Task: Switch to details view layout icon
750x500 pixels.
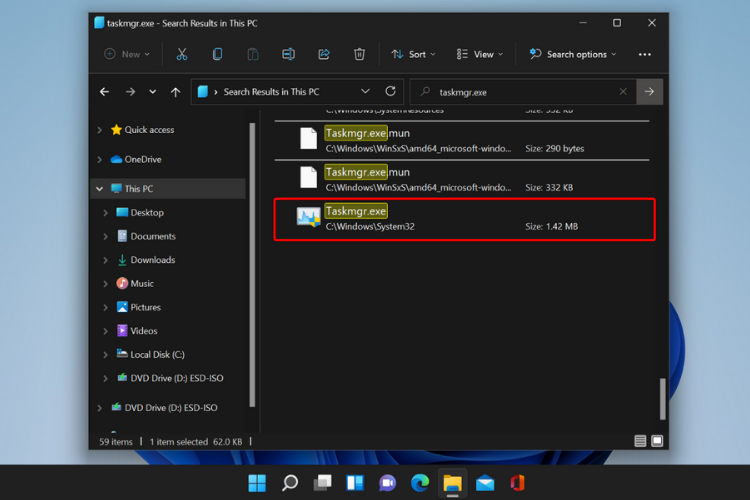Action: (x=640, y=441)
